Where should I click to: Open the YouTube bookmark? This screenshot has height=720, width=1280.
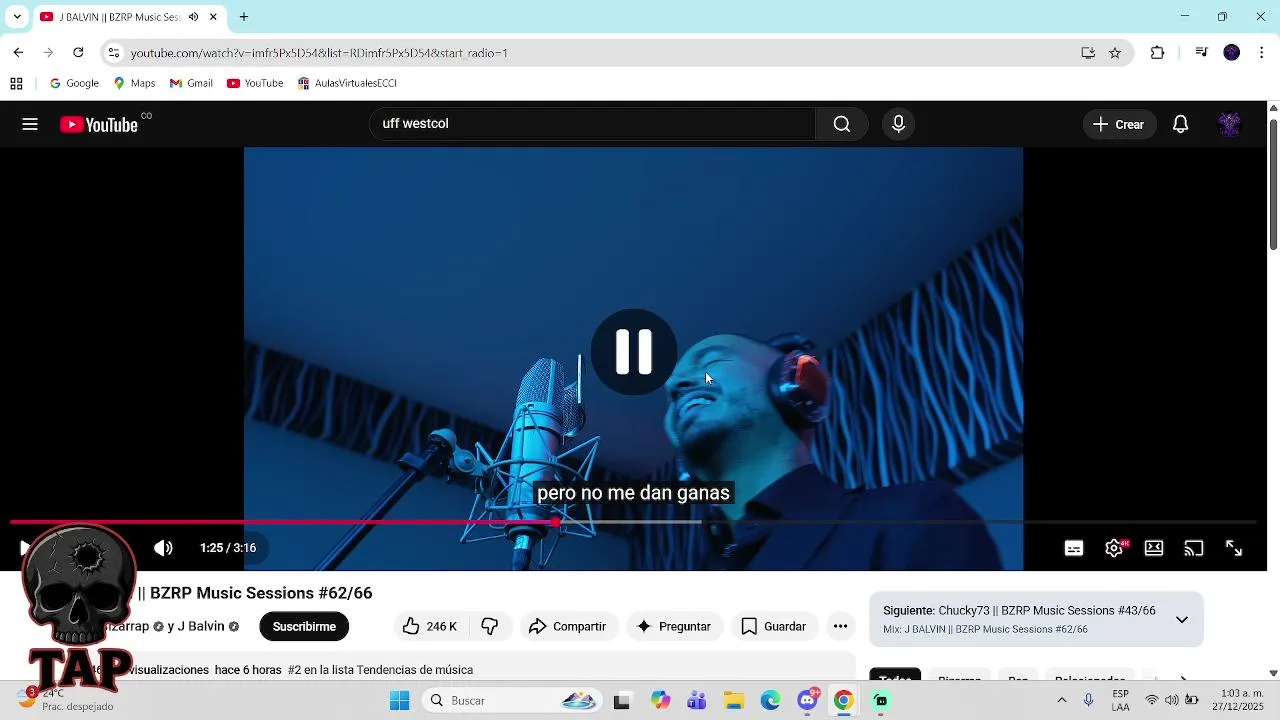pos(255,84)
